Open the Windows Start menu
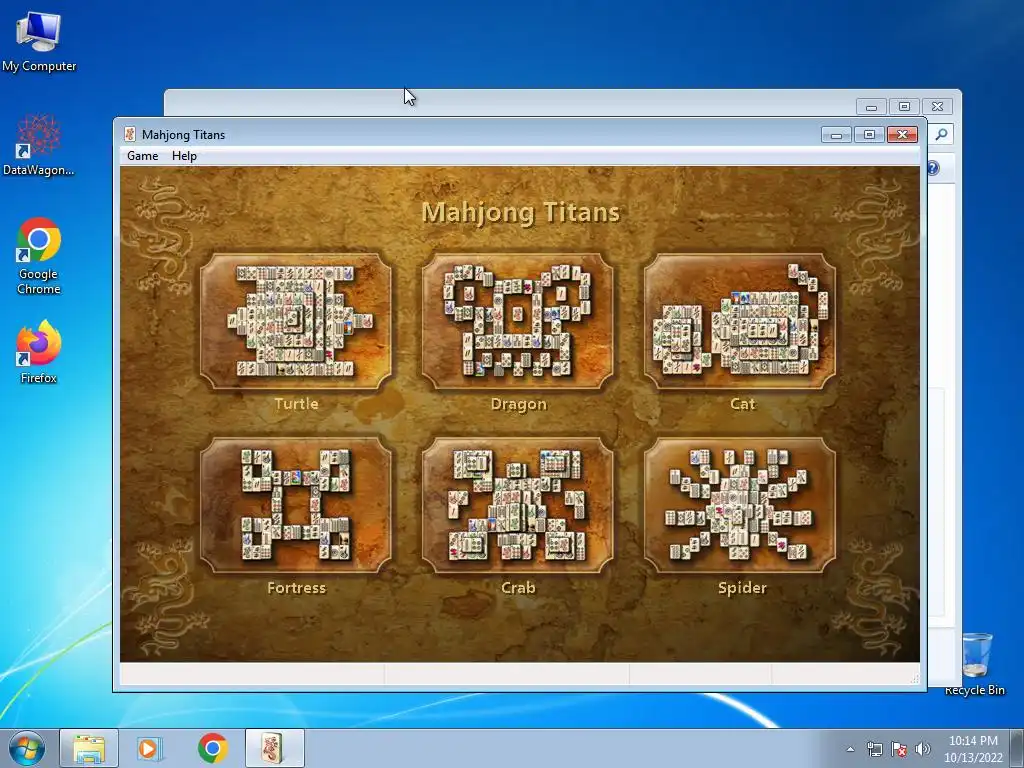 [27, 748]
